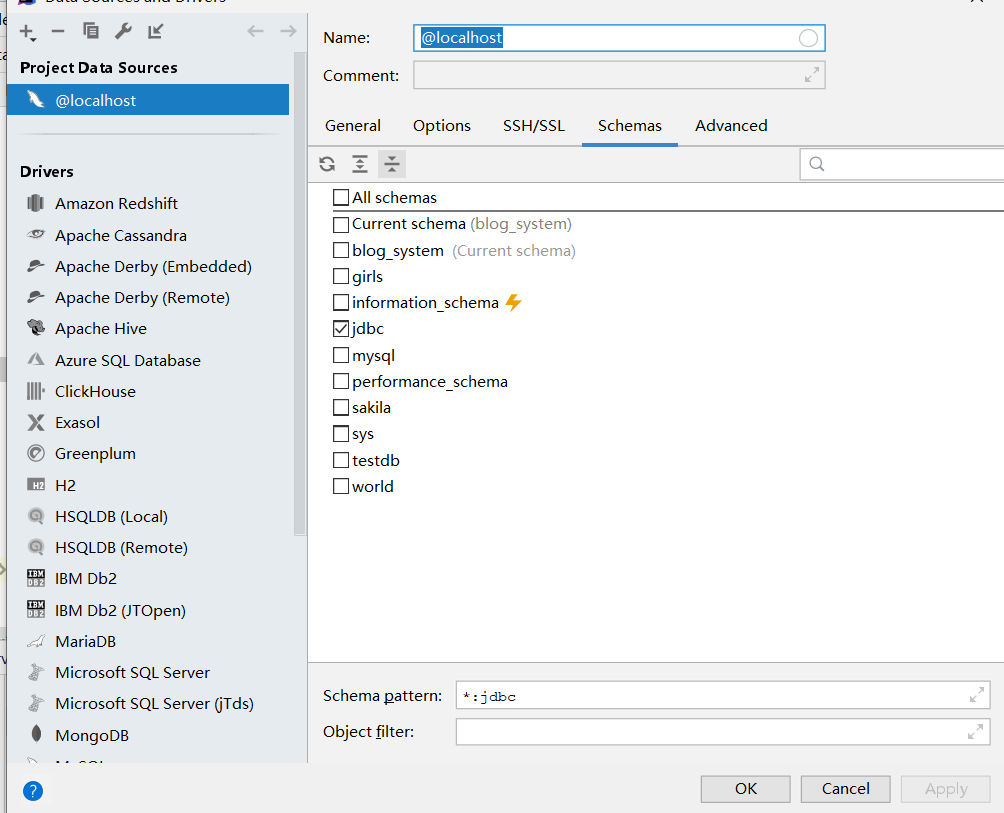Uncheck the jdbc schema checkbox
The image size is (1004, 813).
click(341, 328)
